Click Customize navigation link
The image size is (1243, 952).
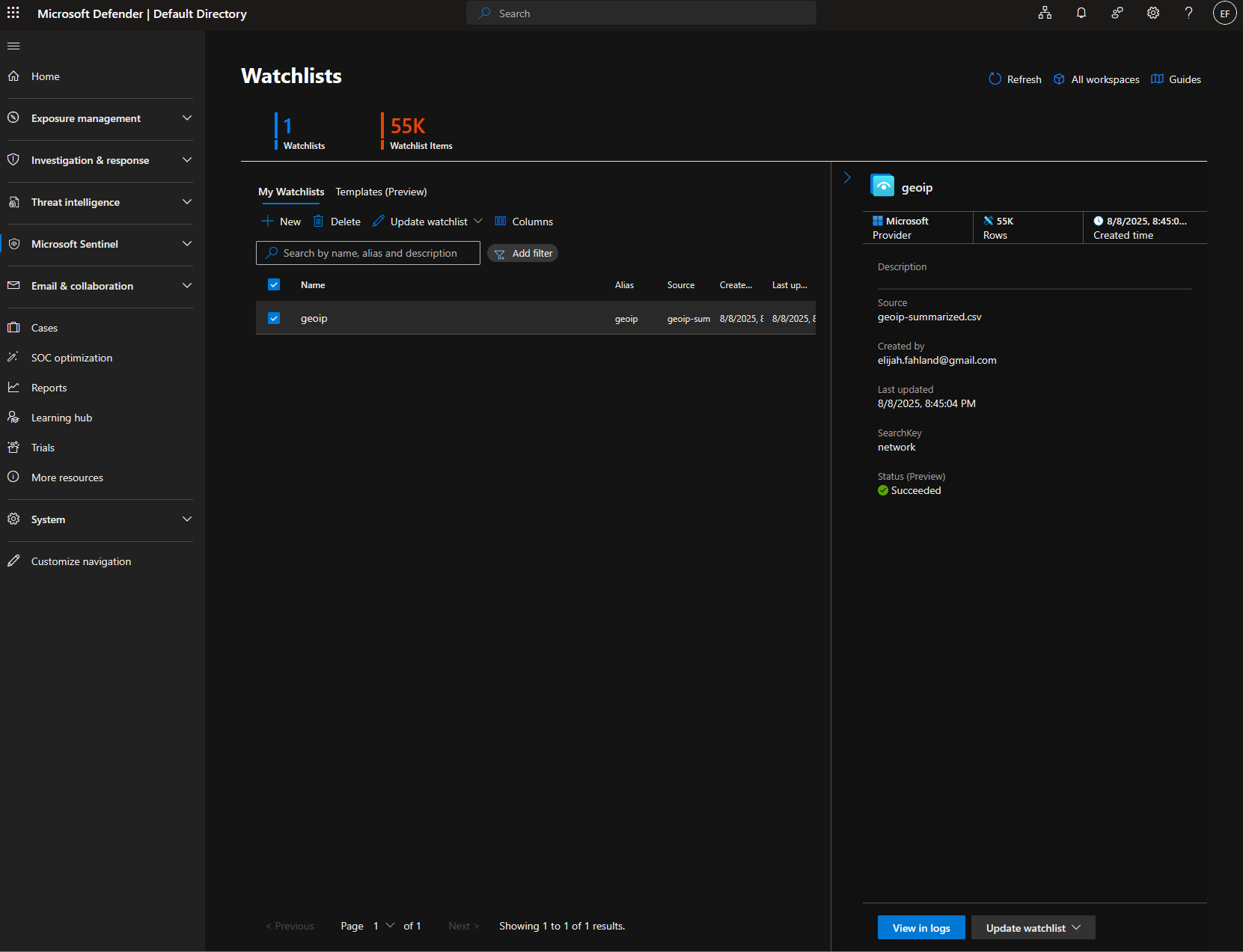[81, 561]
